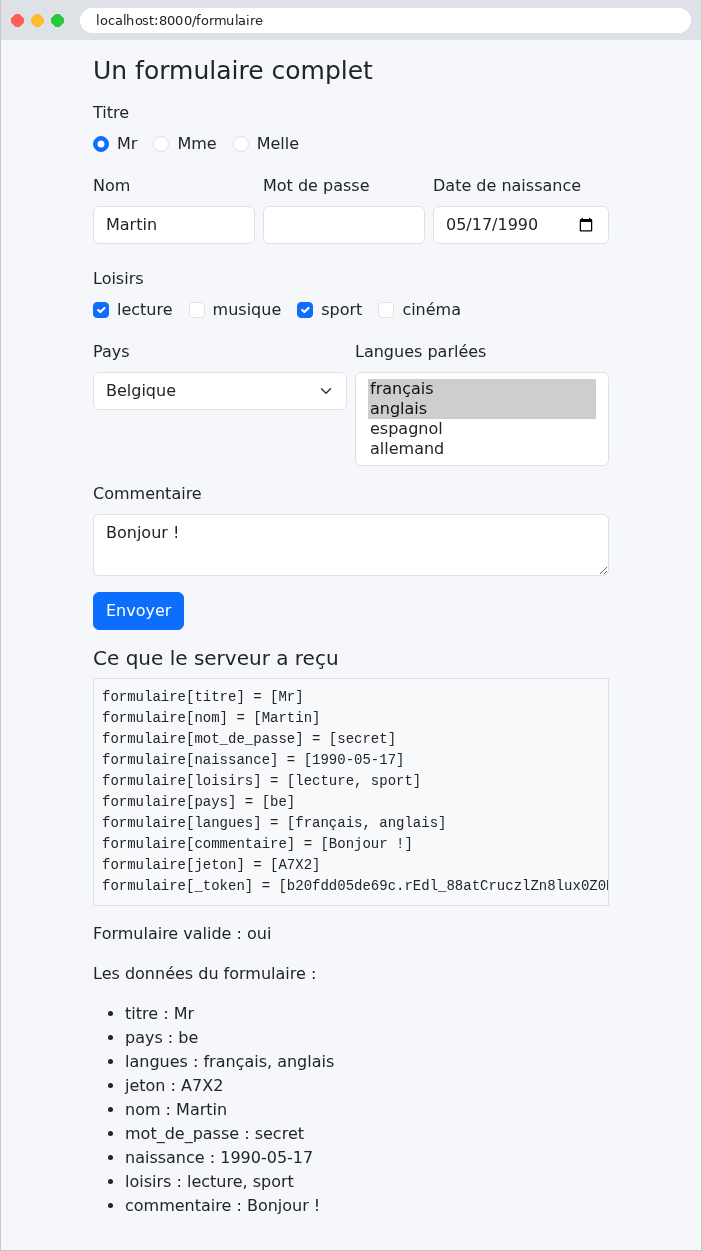Click list item 'mot_de_passe : secret'
This screenshot has width=702, height=1251.
(x=214, y=1134)
